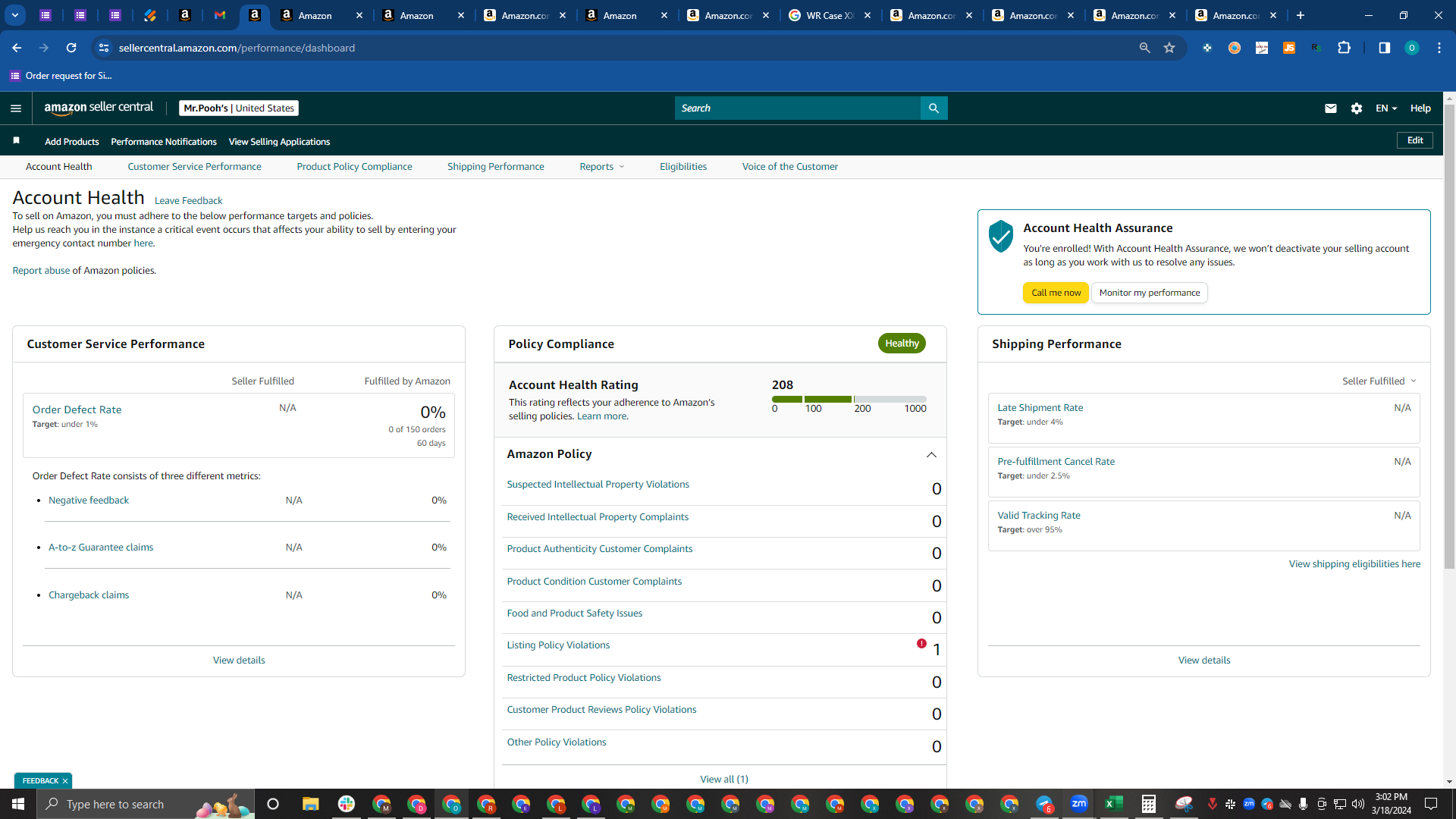Select the Account Health tab

59,167
